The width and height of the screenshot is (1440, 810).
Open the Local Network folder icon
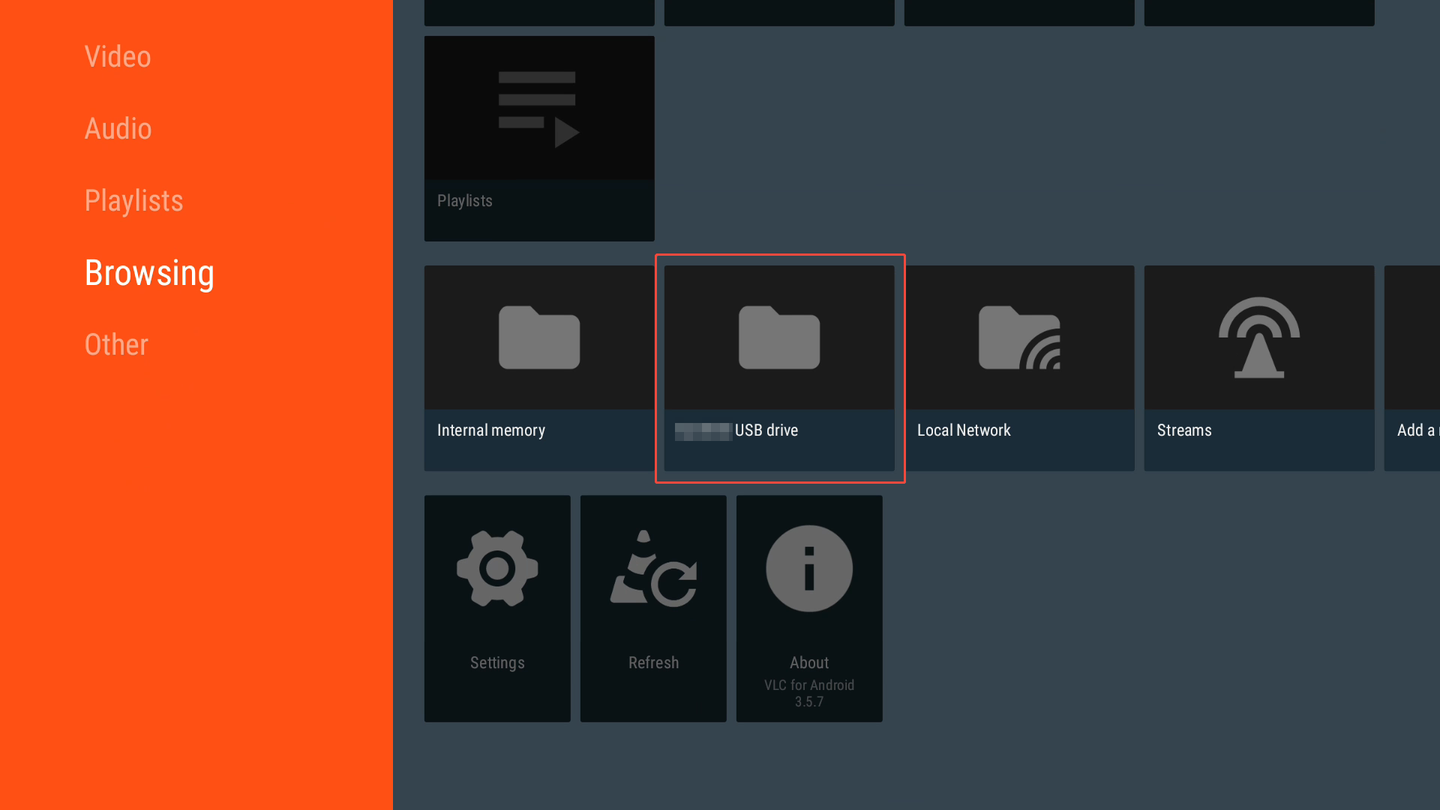point(1019,338)
